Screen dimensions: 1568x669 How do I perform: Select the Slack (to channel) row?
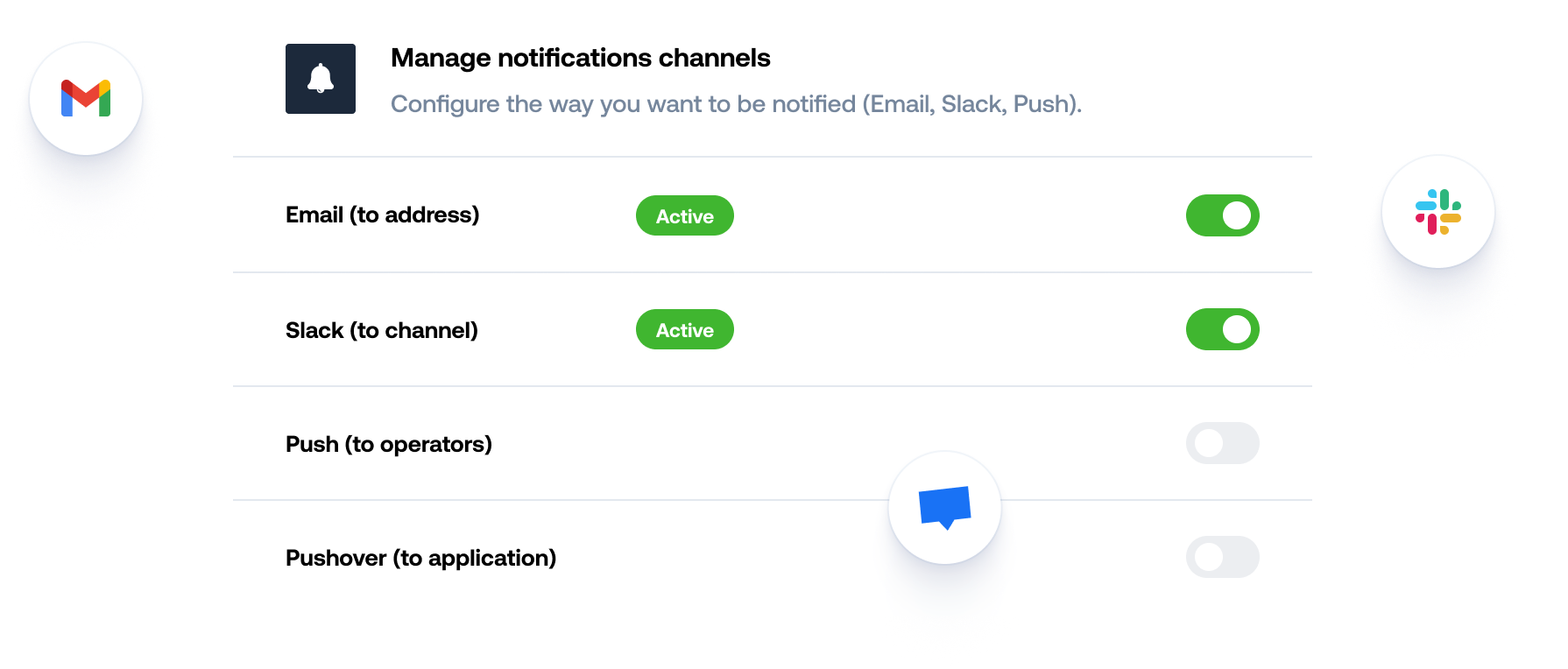tap(382, 330)
